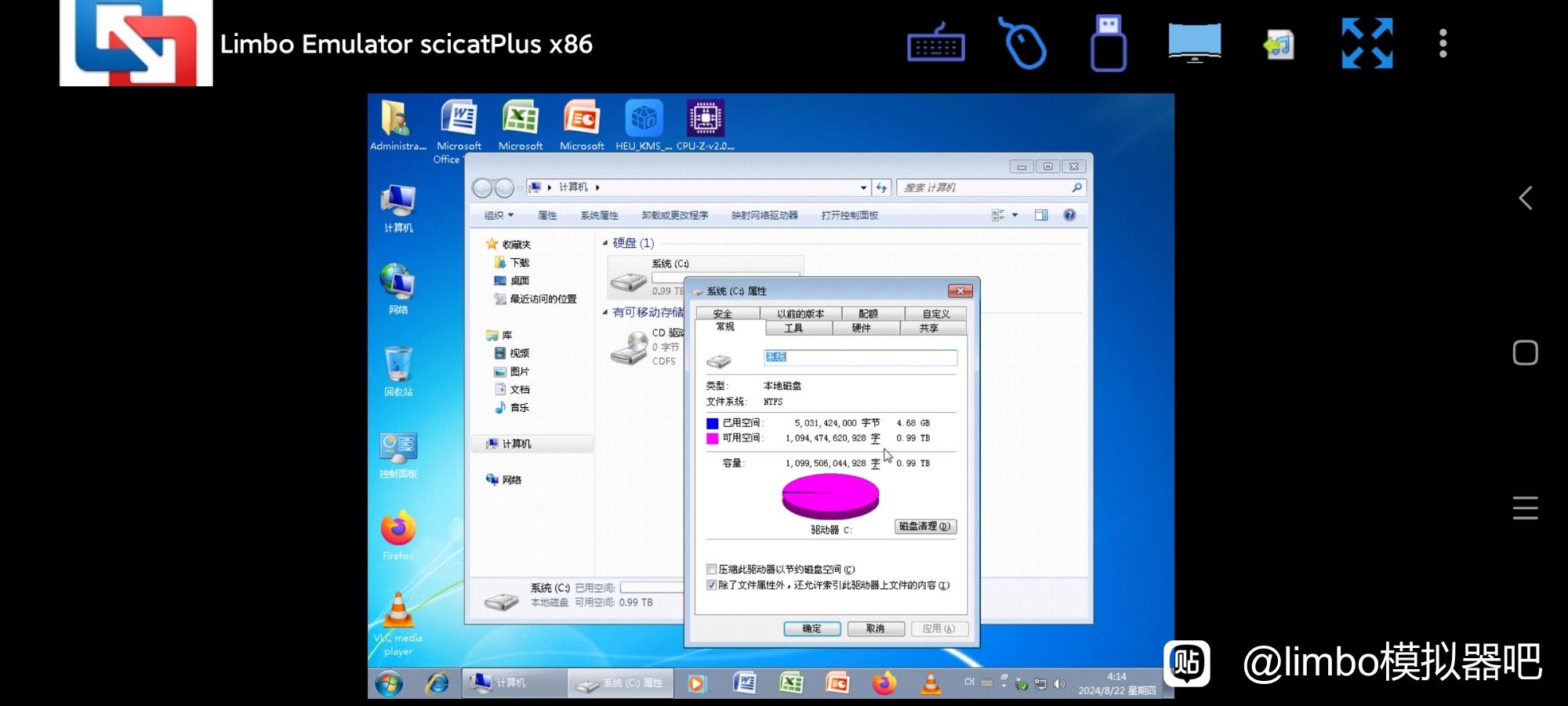Open 回收站 recycle bin desktop icon
Viewport: 1568px width, 706px height.
[x=398, y=372]
